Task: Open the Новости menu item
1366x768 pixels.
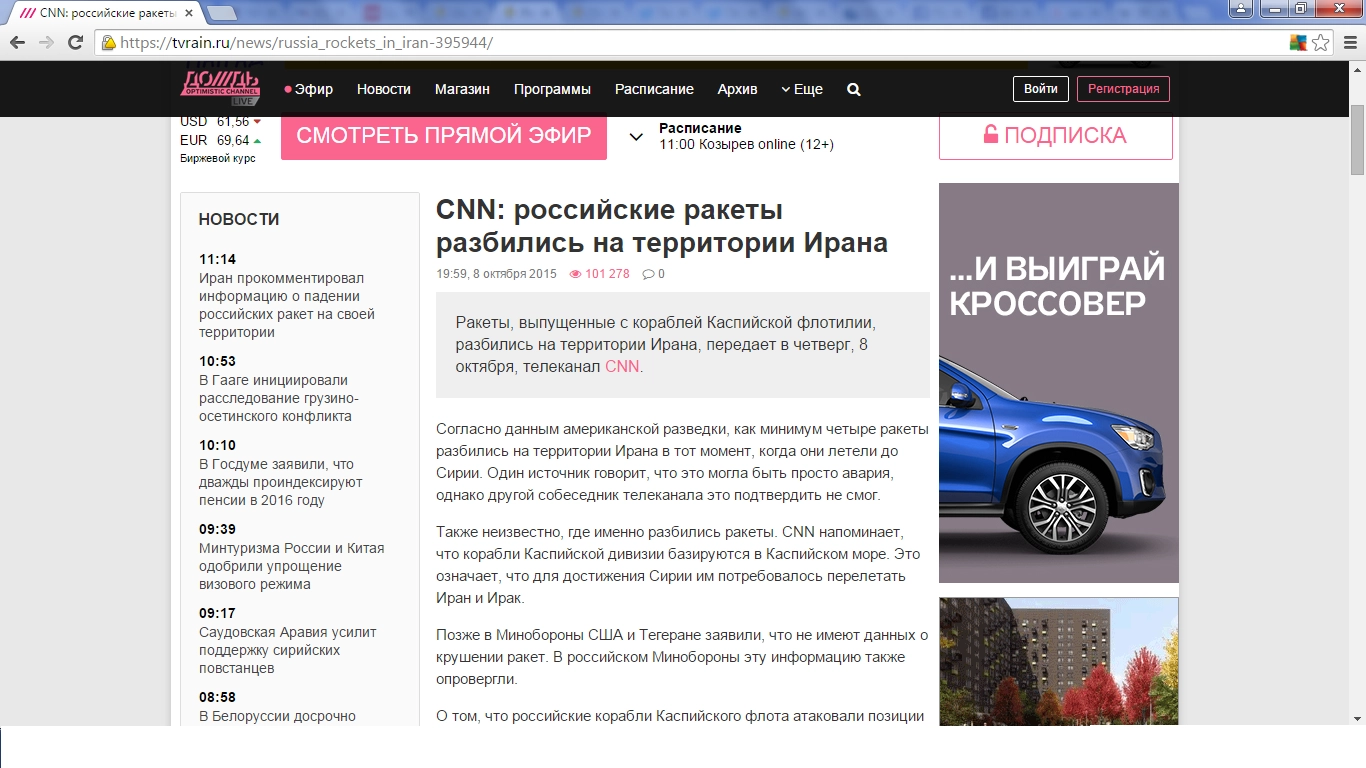Action: pyautogui.click(x=383, y=89)
